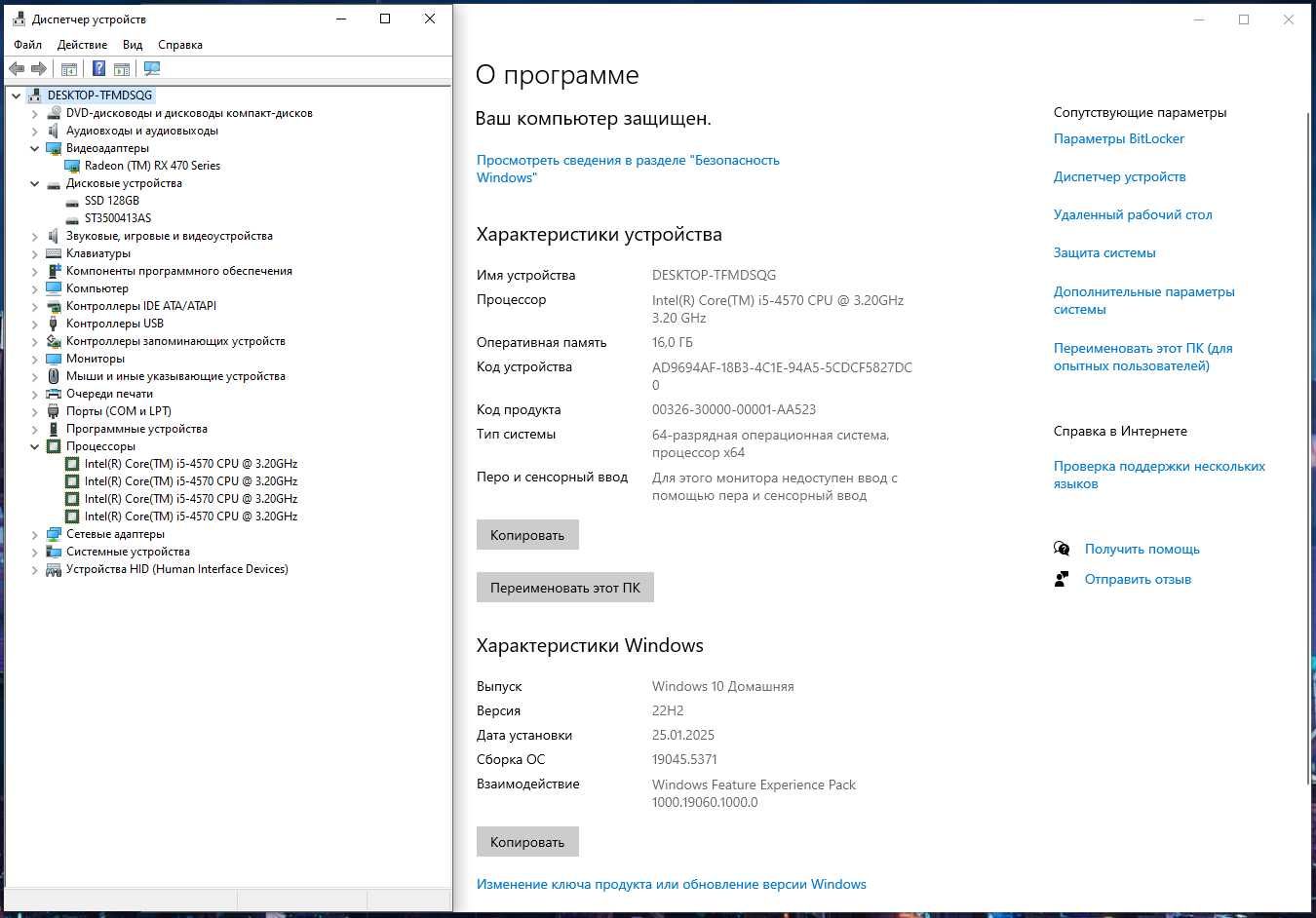The width and height of the screenshot is (1316, 918).
Task: Click the Переименовать этот ПК button
Action: tap(565, 588)
